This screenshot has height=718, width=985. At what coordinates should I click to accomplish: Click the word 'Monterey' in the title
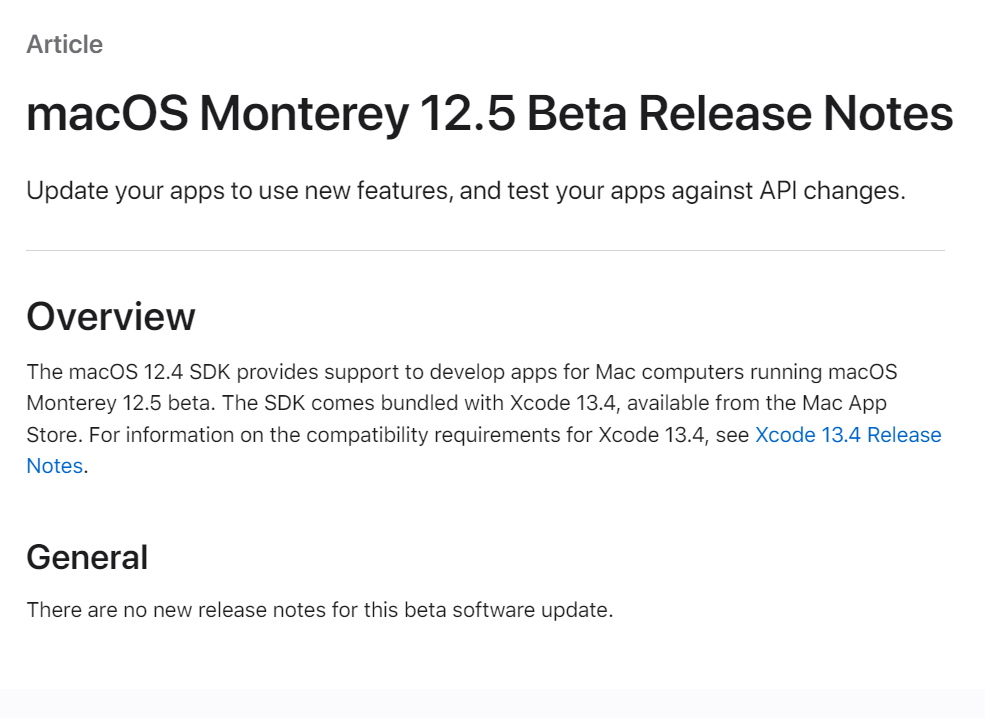pos(304,114)
